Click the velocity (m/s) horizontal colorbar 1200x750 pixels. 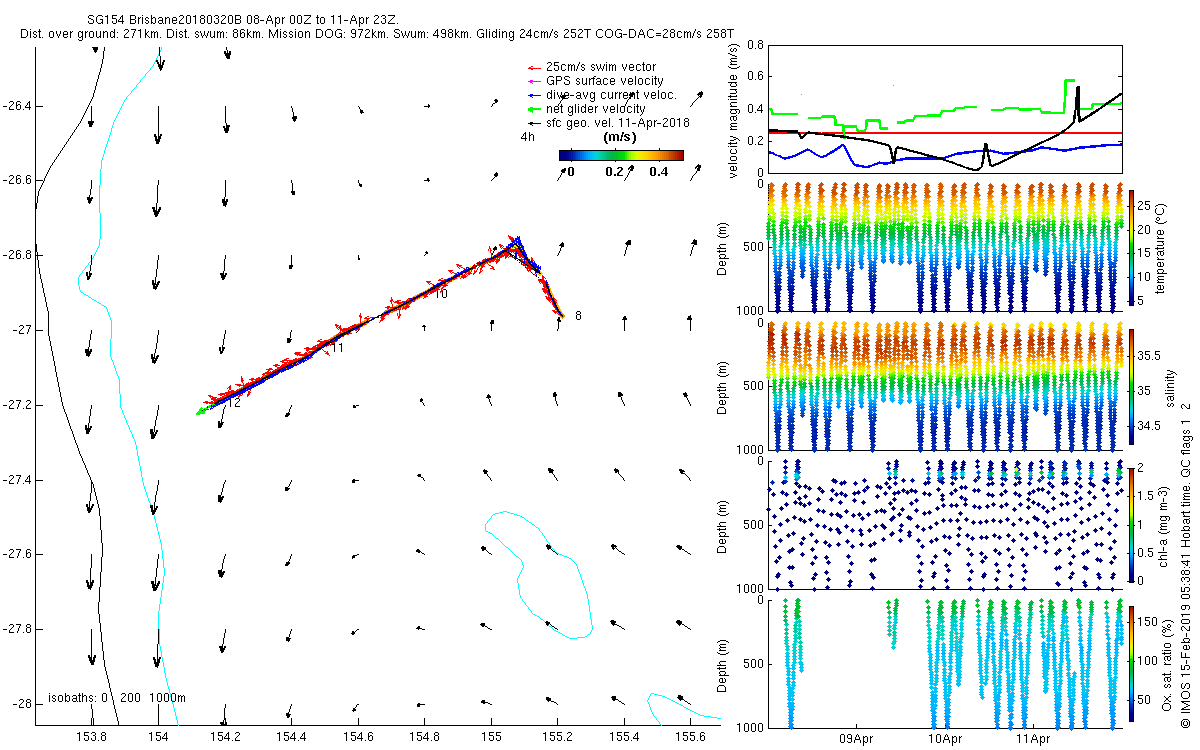point(620,155)
